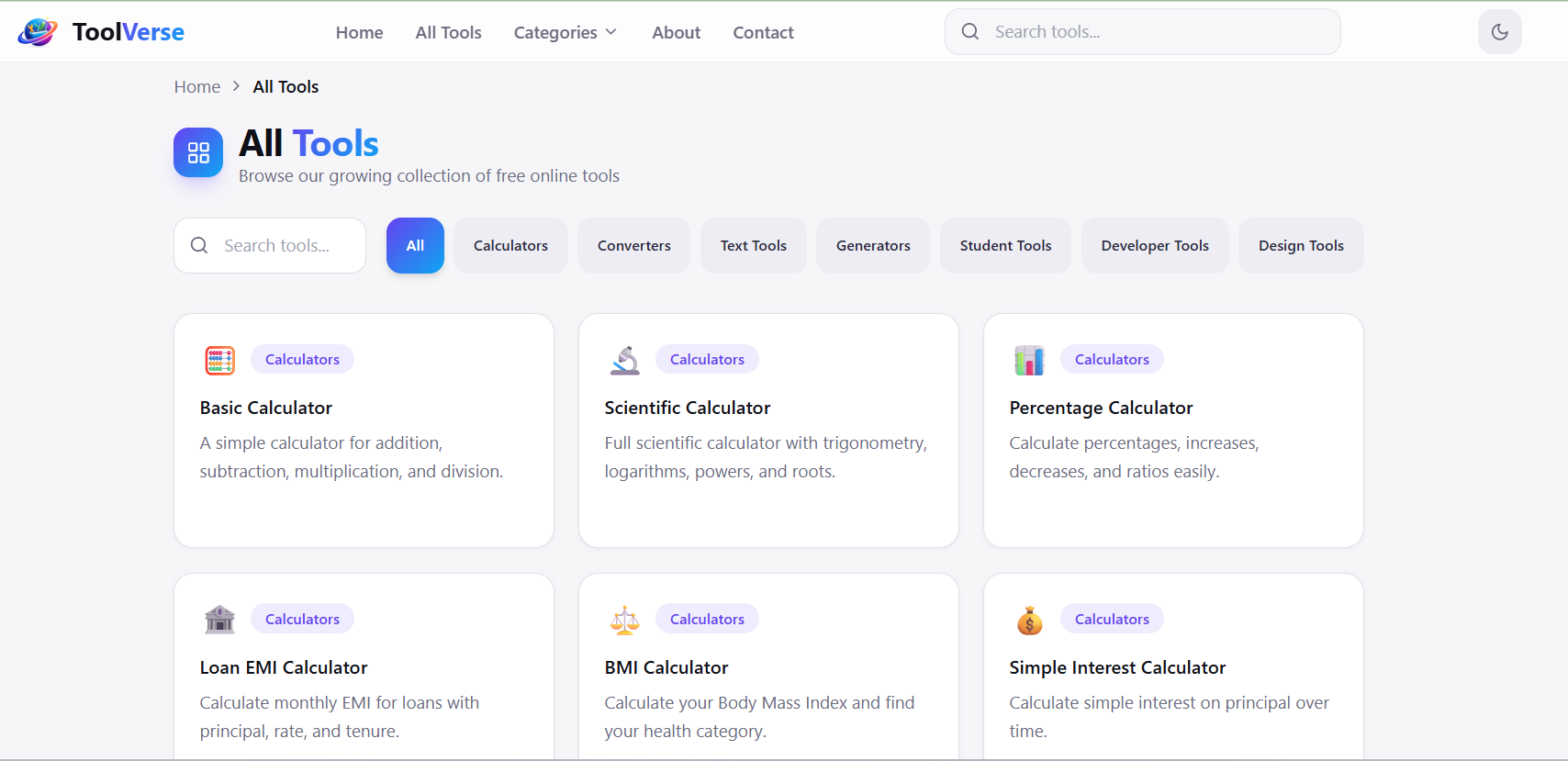Click the grid icon beside the All Tools heading
1568x761 pixels.
197,152
